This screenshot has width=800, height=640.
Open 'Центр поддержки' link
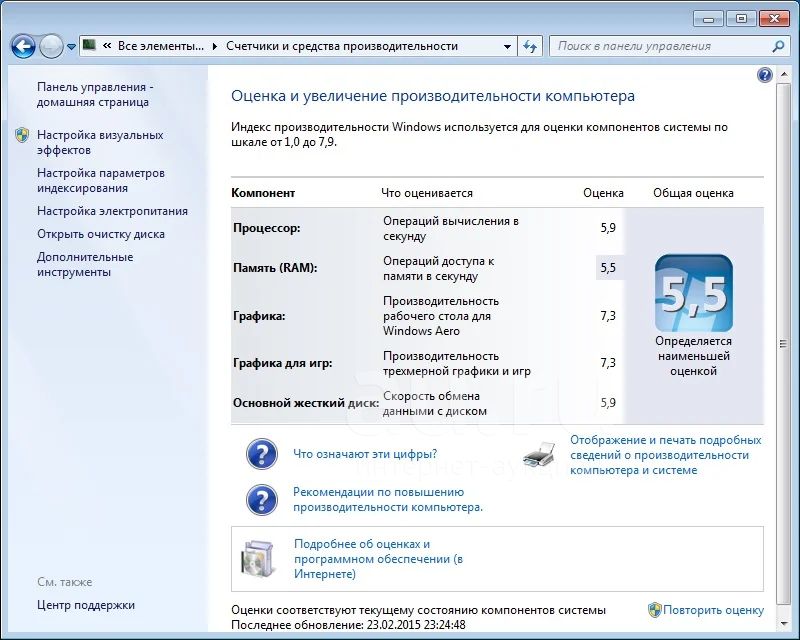tap(86, 605)
